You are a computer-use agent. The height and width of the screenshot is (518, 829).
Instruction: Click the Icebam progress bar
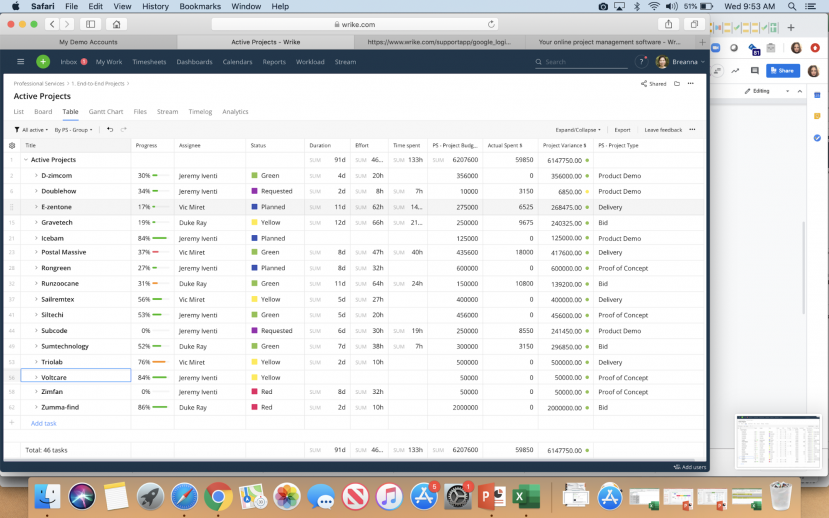[159, 238]
